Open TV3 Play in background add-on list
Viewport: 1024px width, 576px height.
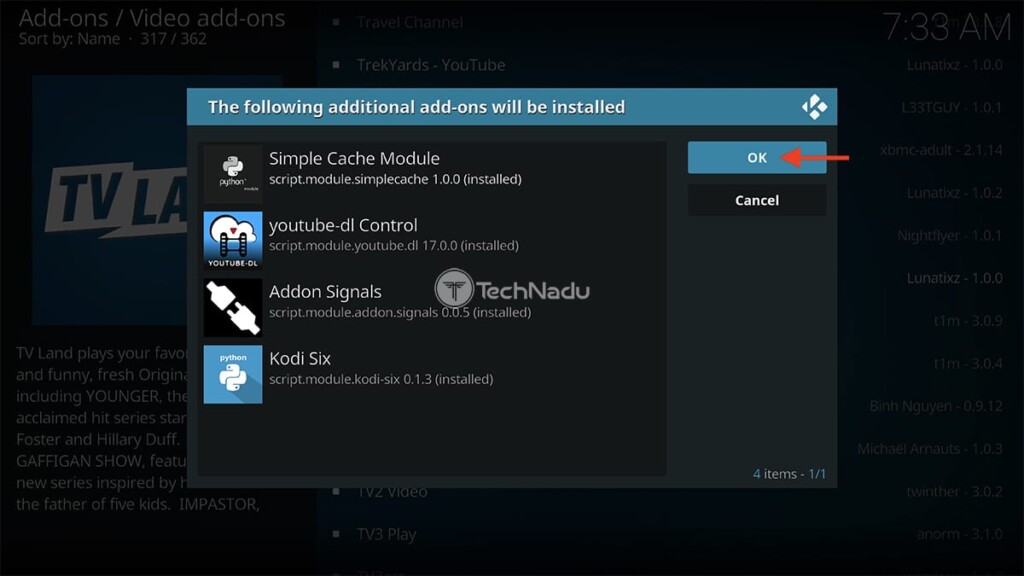(386, 534)
